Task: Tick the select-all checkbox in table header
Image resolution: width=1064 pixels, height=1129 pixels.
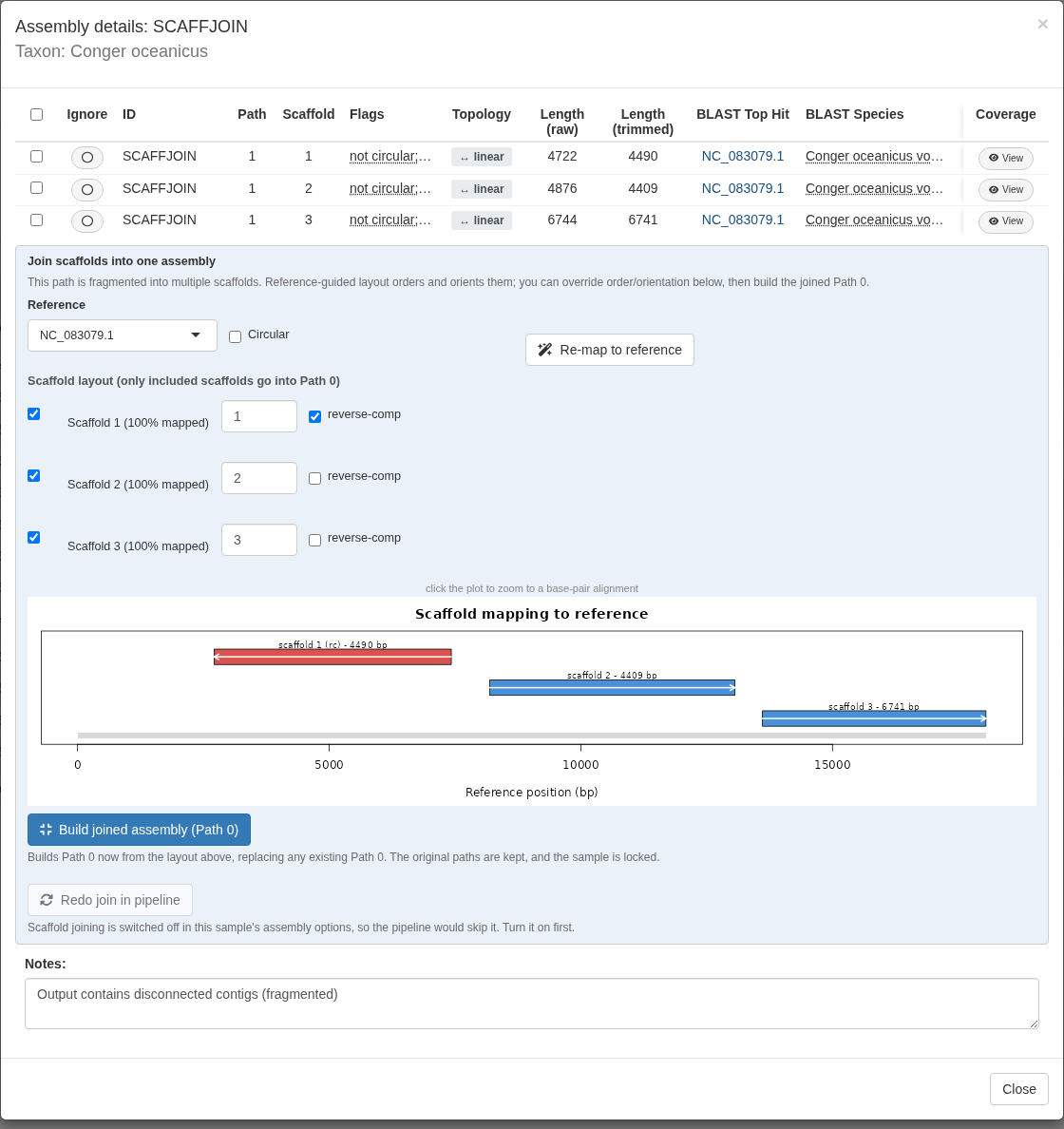Action: [37, 114]
